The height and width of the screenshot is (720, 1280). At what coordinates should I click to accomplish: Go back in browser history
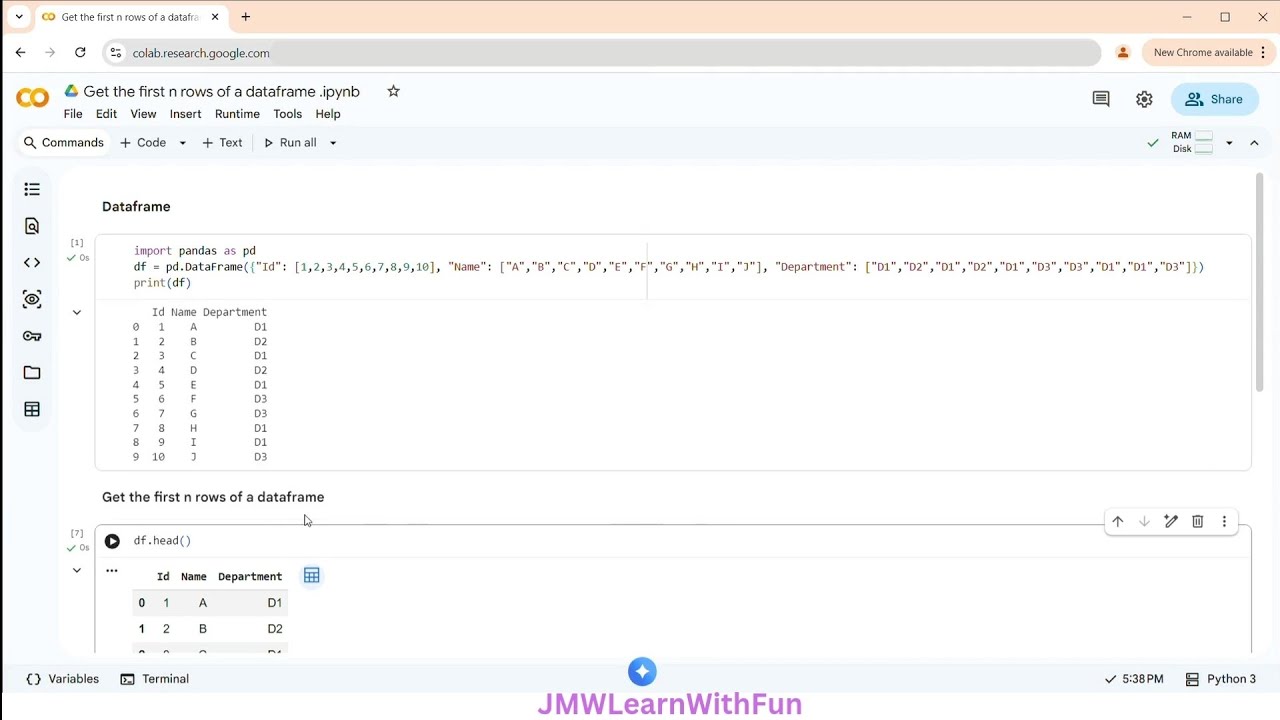pos(20,52)
